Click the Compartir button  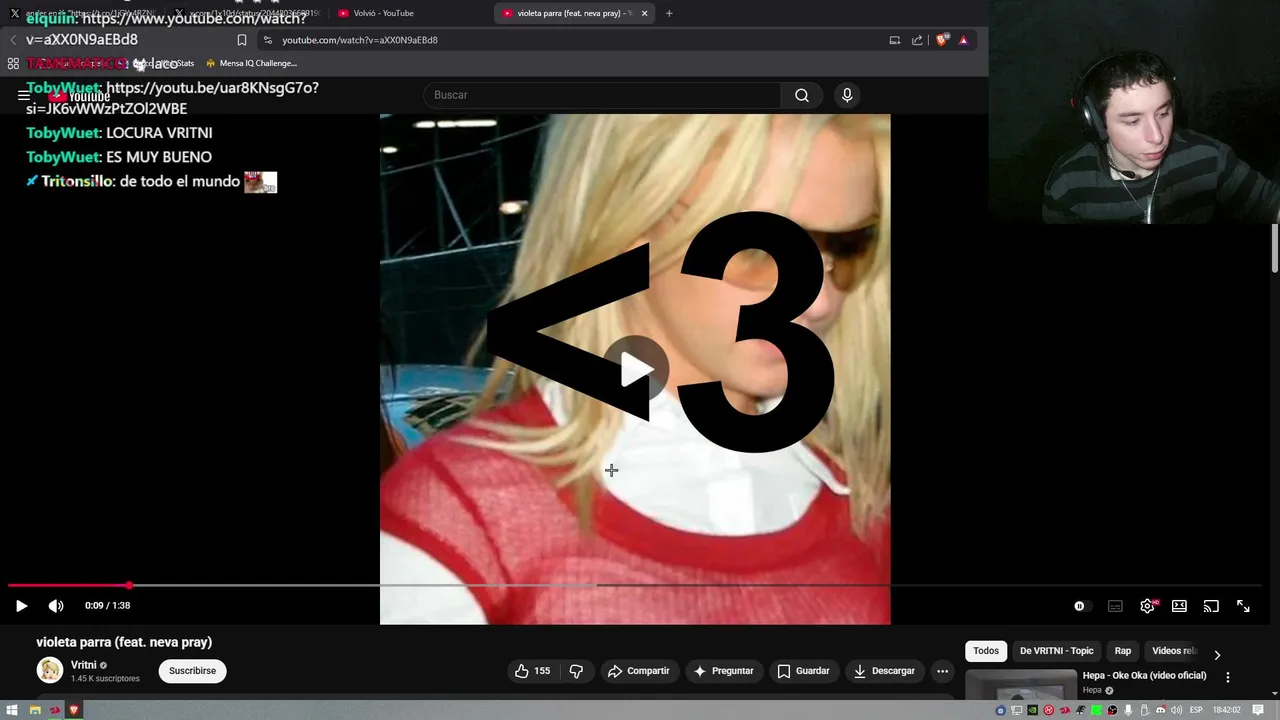pyautogui.click(x=639, y=671)
